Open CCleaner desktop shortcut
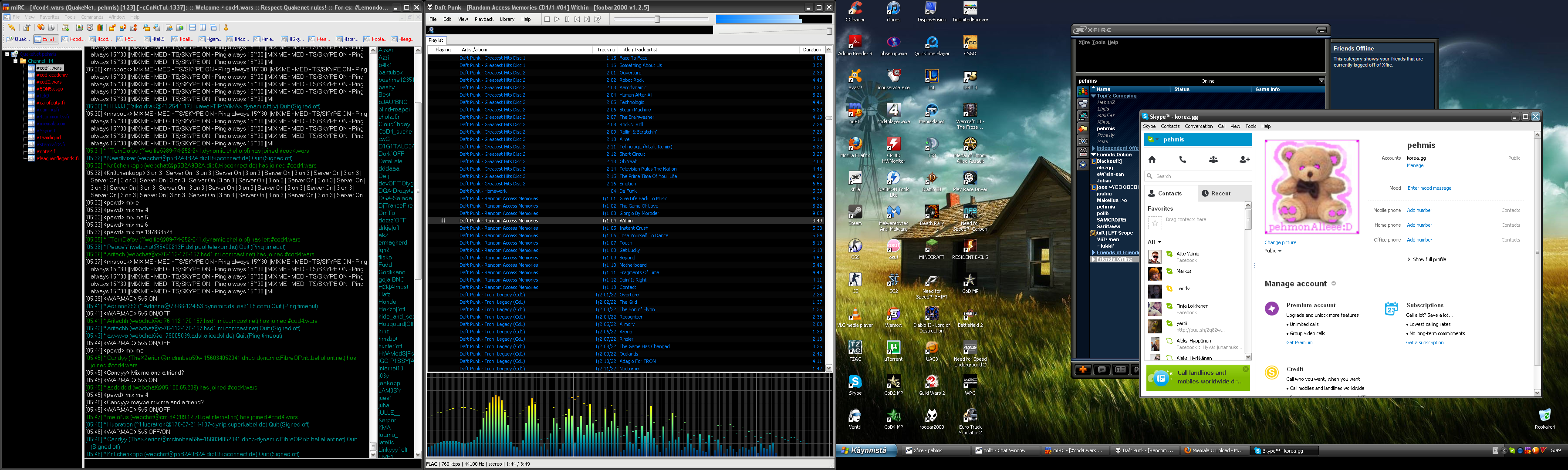Screen dimensions: 1568x470 pyautogui.click(x=855, y=11)
